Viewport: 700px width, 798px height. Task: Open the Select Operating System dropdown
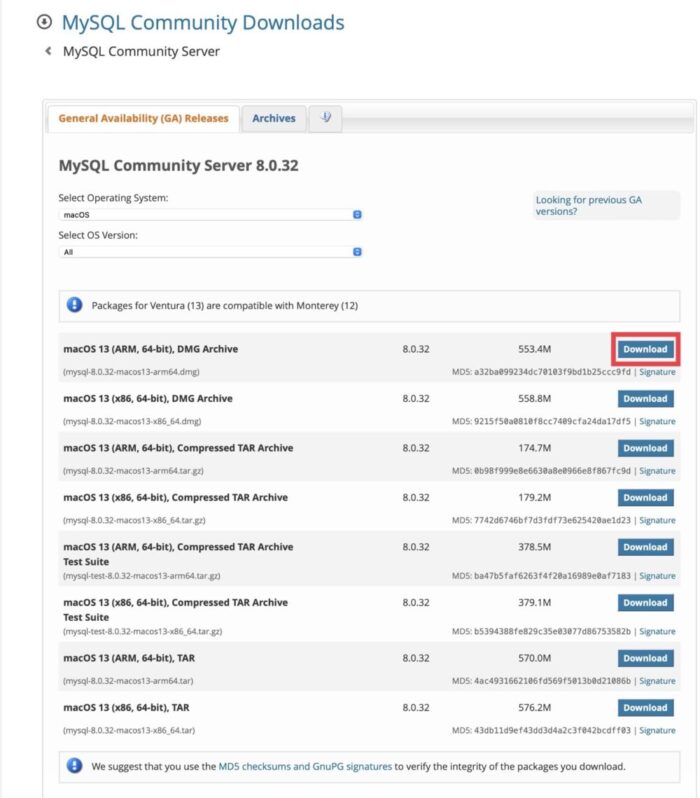click(x=210, y=215)
